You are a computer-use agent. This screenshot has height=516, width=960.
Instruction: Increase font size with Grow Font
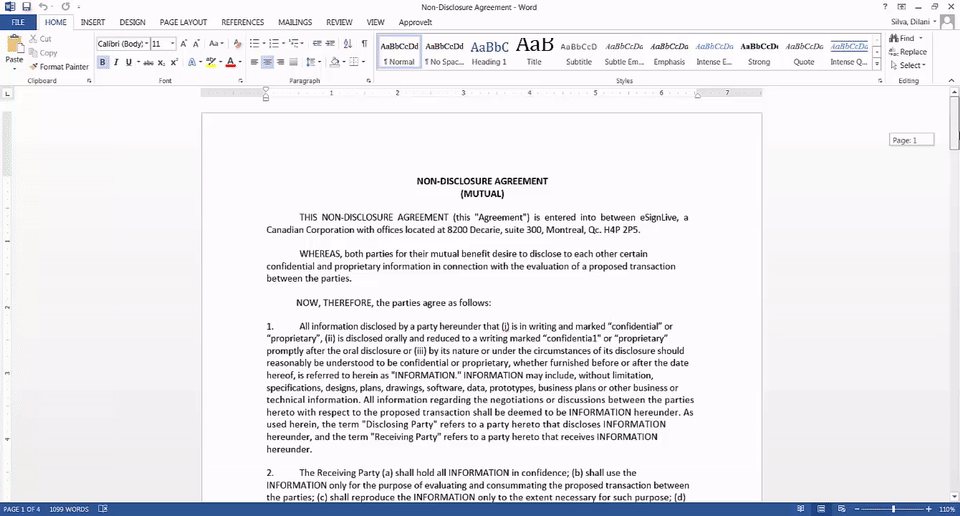(x=183, y=43)
